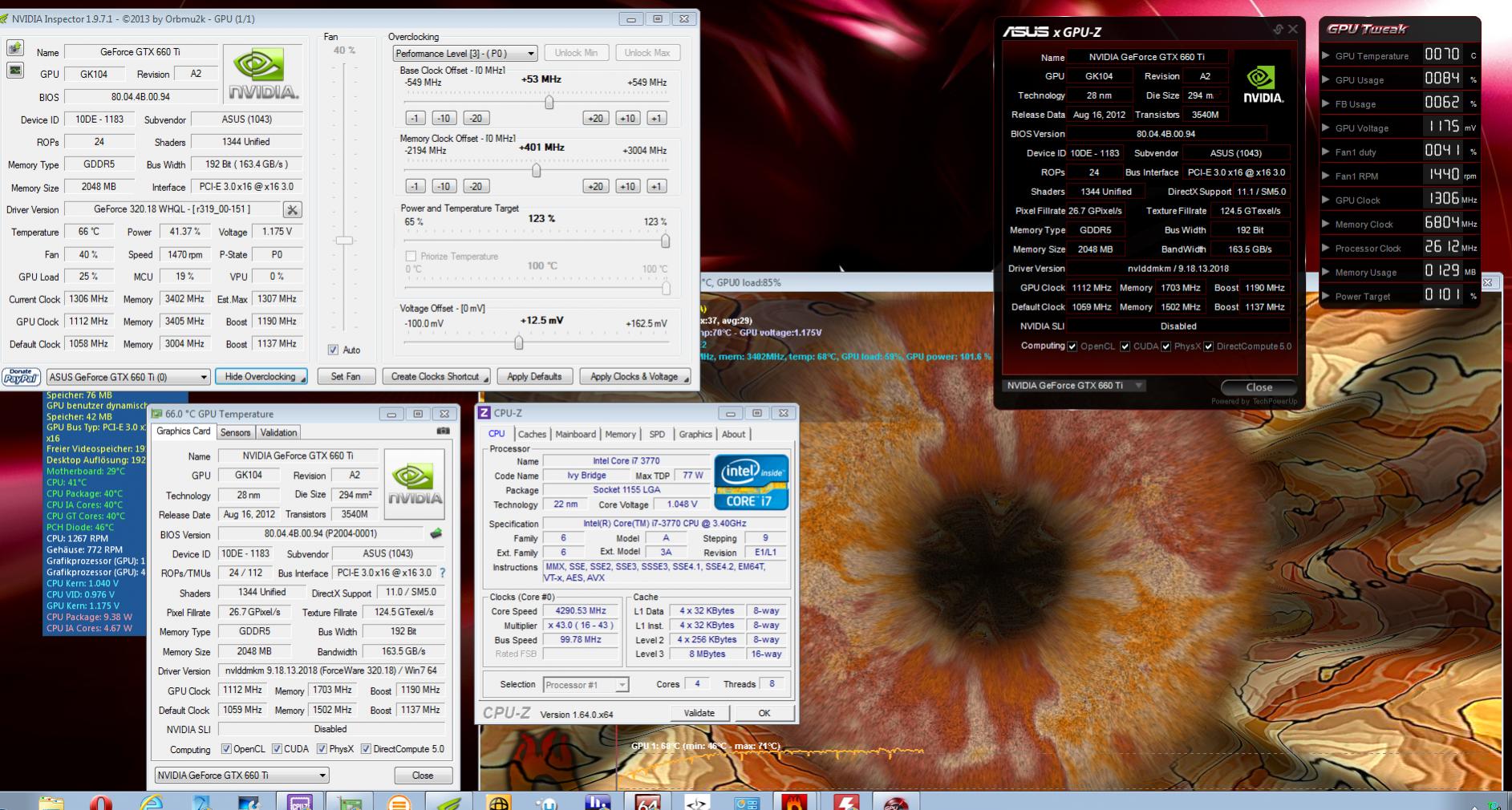Click the Driver Version field in NVIDIA Inspector
1512x810 pixels.
tap(172, 209)
